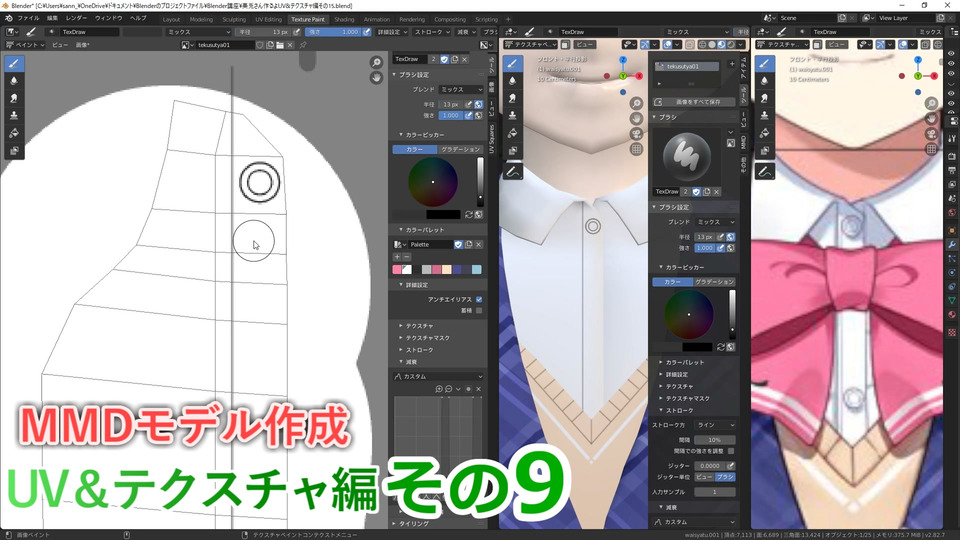The height and width of the screenshot is (540, 960).
Task: Open 画像* menu in image editor
Action: pyautogui.click(x=83, y=45)
